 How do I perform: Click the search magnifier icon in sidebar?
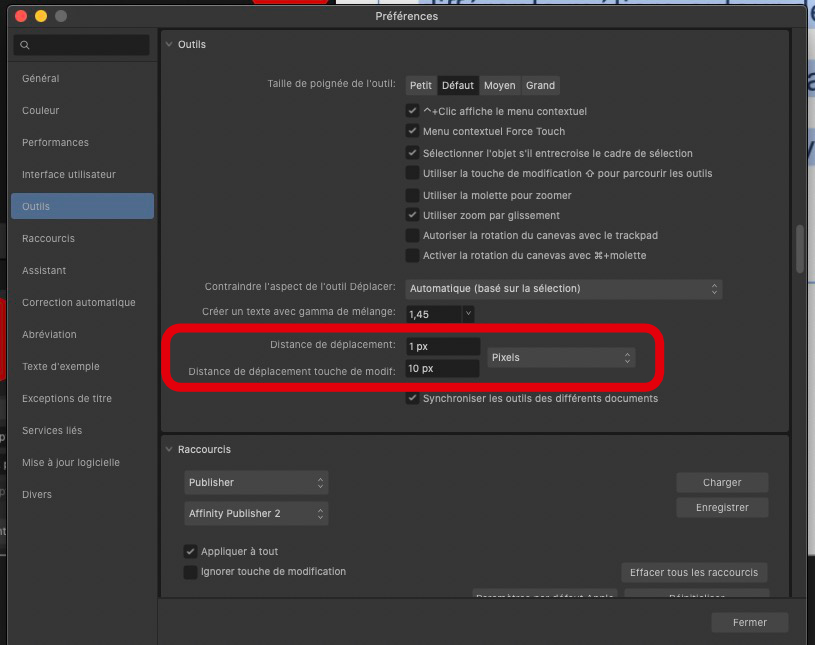click(x=24, y=45)
